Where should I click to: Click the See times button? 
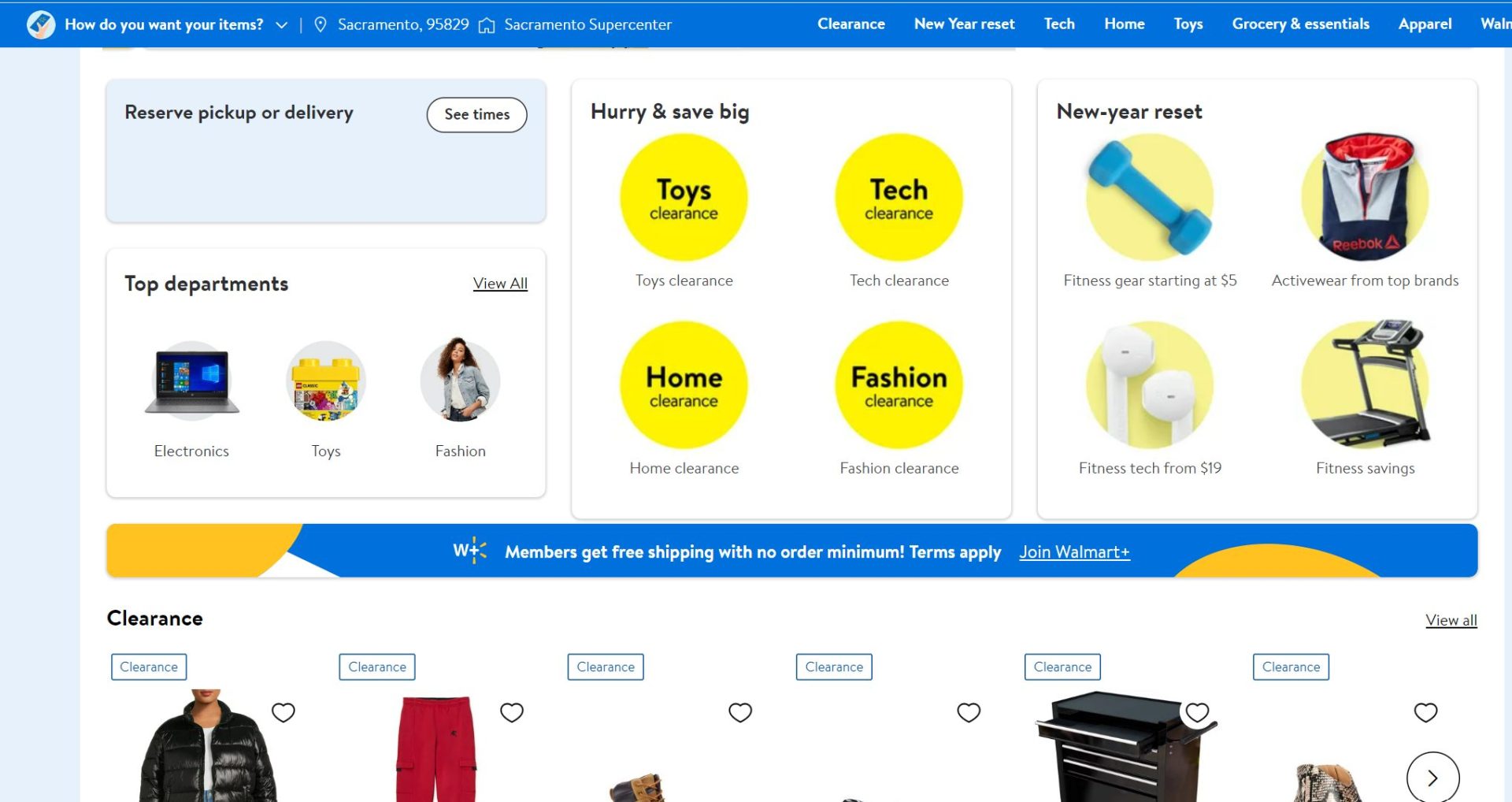click(x=476, y=115)
